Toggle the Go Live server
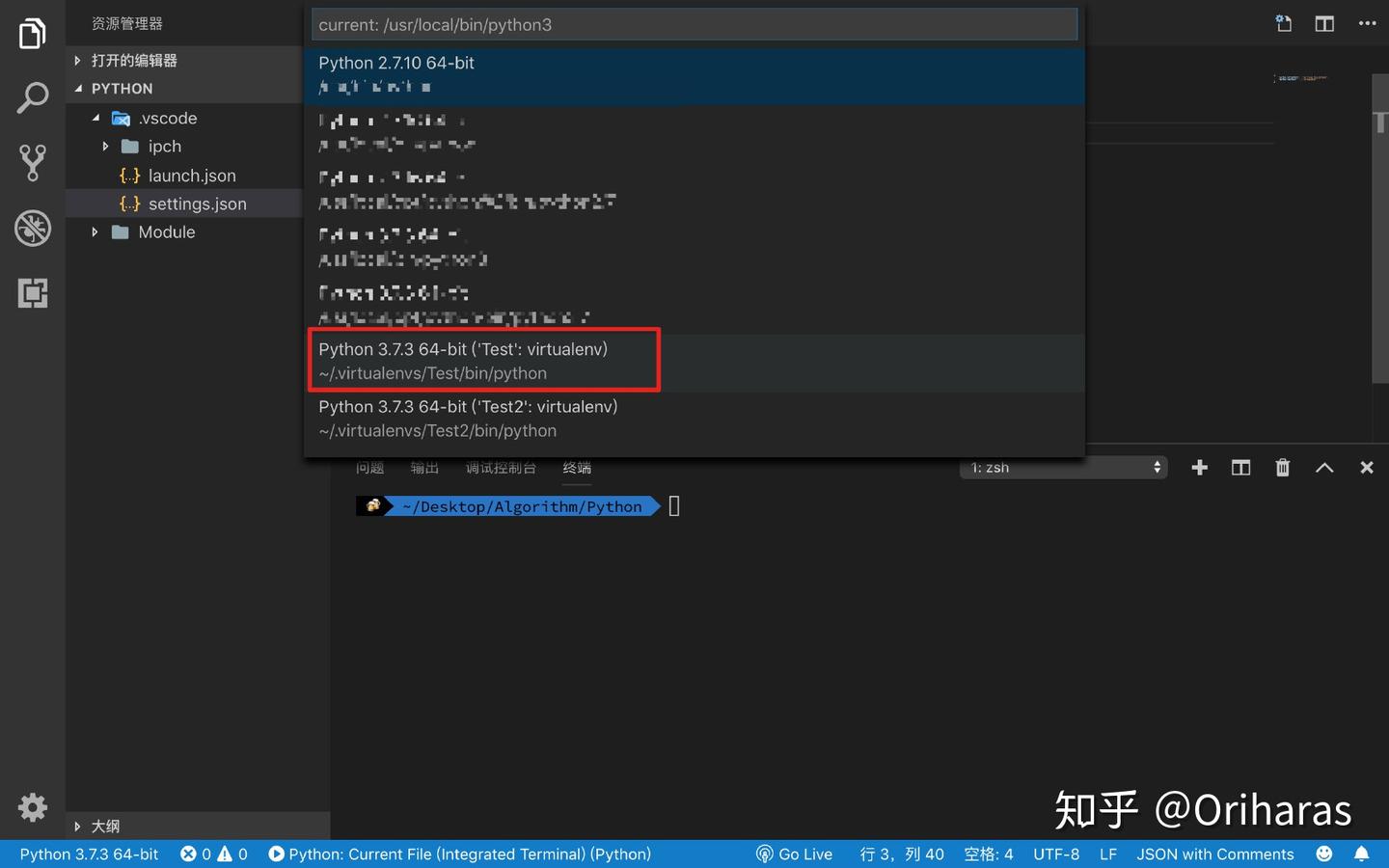Viewport: 1389px width, 868px height. pyautogui.click(x=794, y=854)
